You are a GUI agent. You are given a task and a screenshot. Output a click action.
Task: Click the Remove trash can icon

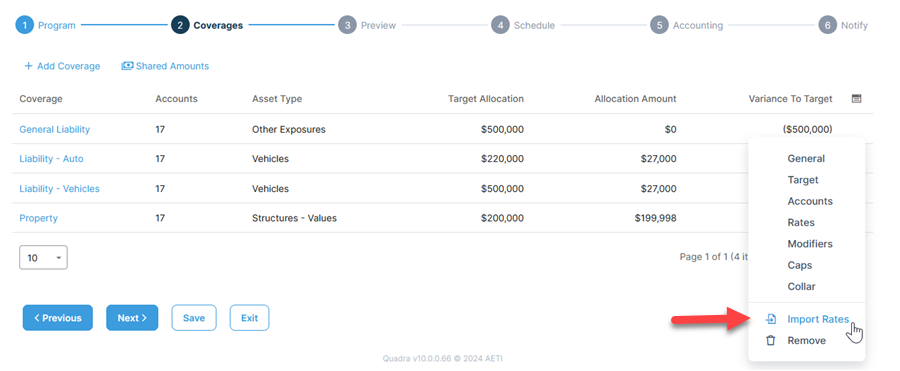pyautogui.click(x=771, y=341)
